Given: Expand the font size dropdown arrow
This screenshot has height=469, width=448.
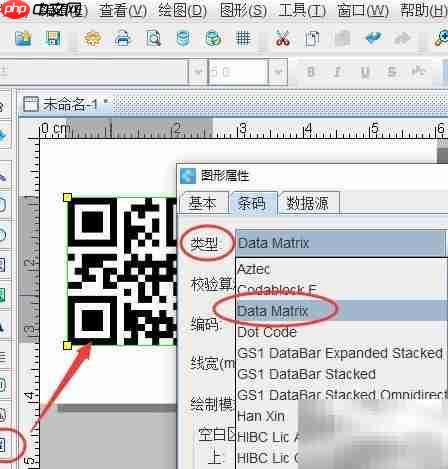Looking at the screenshot, I should click(277, 72).
